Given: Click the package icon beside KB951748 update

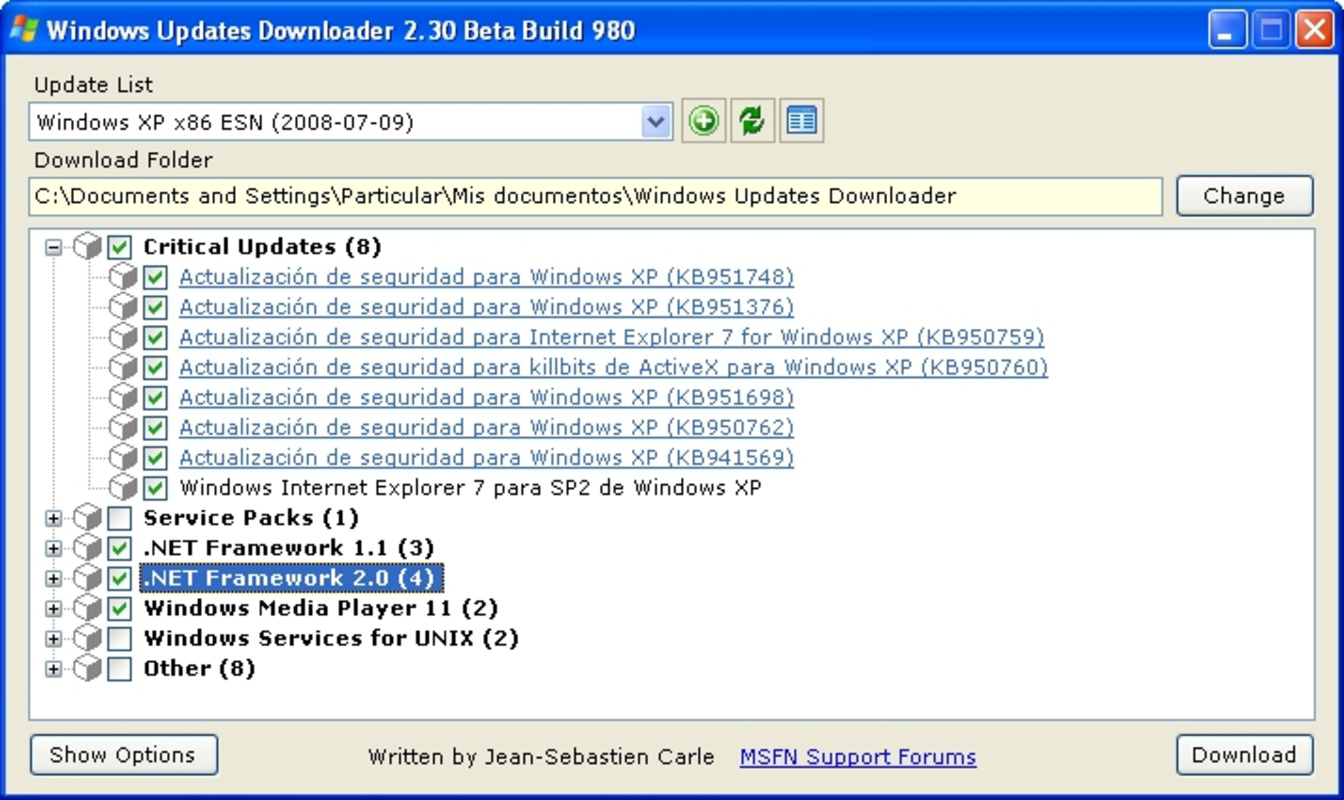Looking at the screenshot, I should [123, 277].
